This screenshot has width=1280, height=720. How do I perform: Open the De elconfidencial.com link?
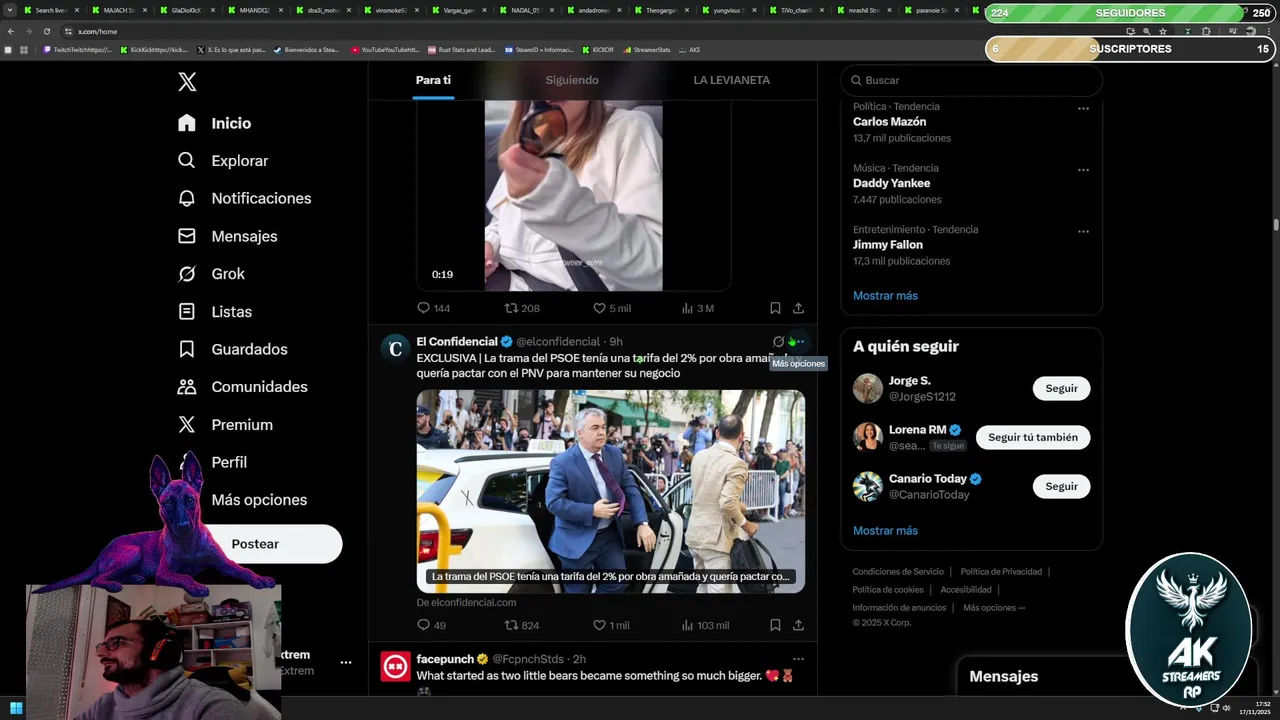[466, 602]
